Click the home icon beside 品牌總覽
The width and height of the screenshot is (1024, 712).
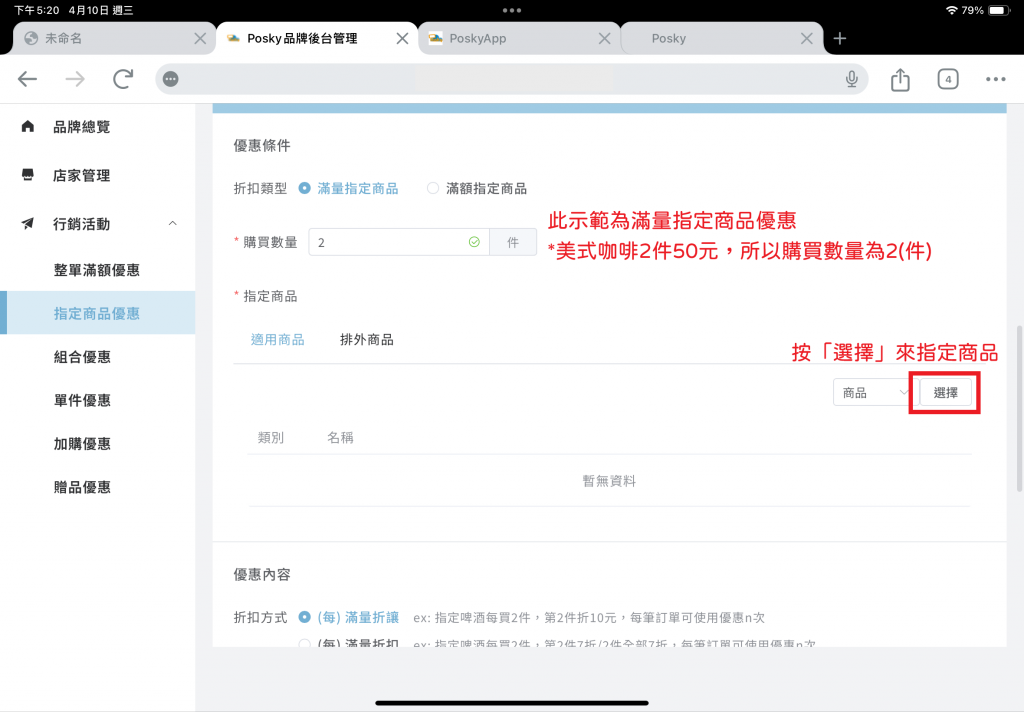(27, 126)
